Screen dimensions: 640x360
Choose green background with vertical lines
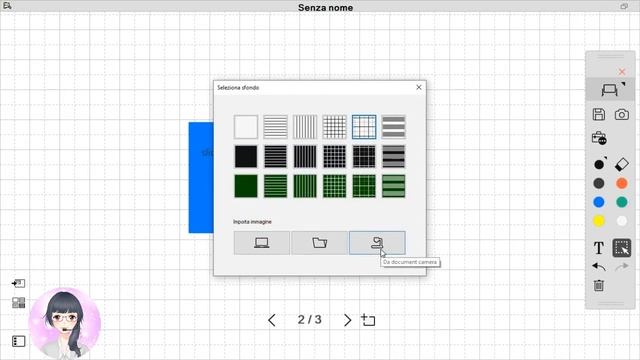click(x=305, y=186)
